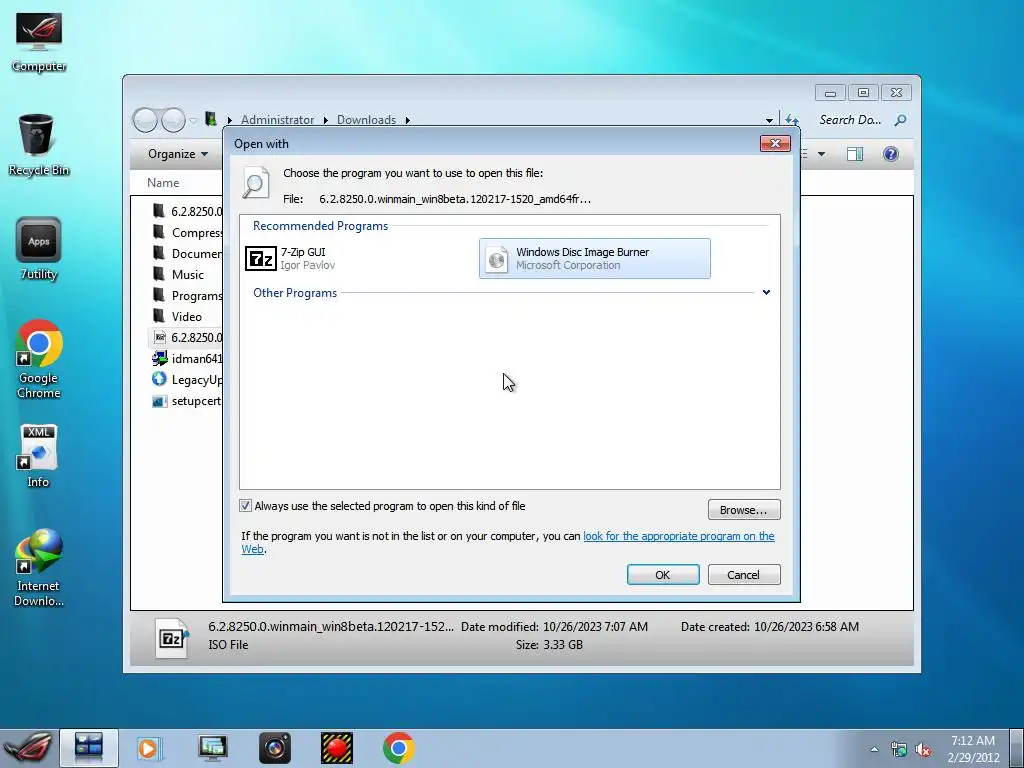Click the Browse... button

click(744, 510)
